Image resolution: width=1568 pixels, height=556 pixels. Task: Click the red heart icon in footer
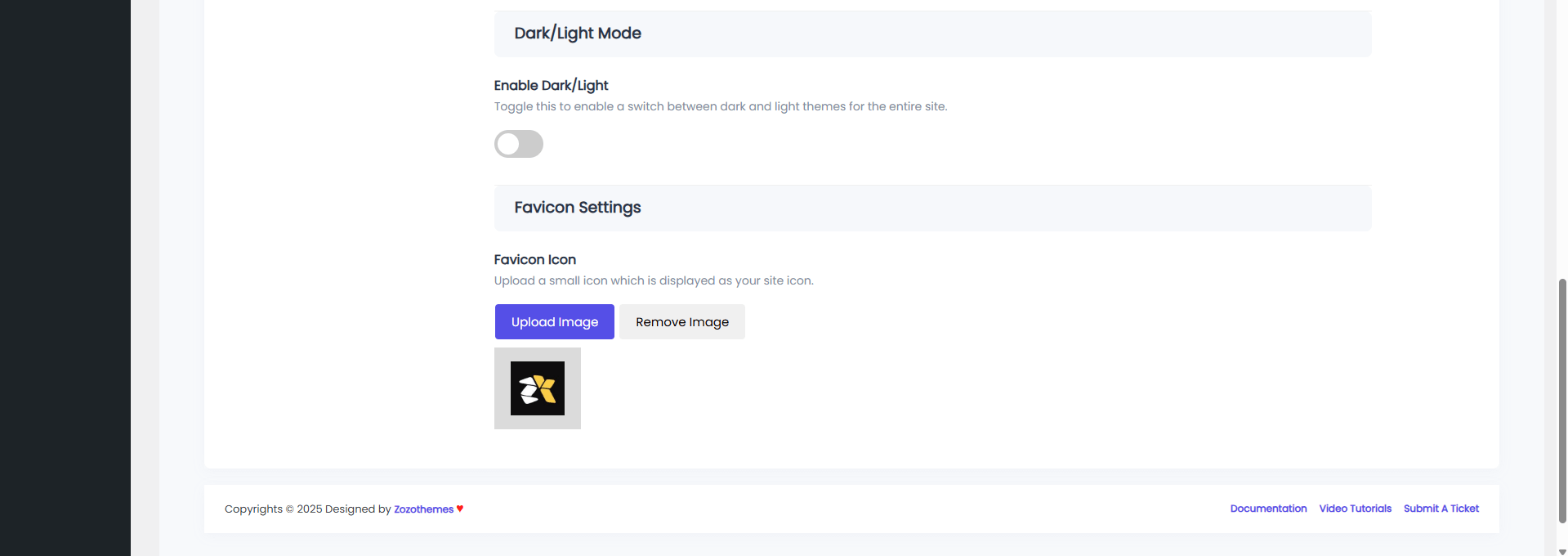[460, 509]
